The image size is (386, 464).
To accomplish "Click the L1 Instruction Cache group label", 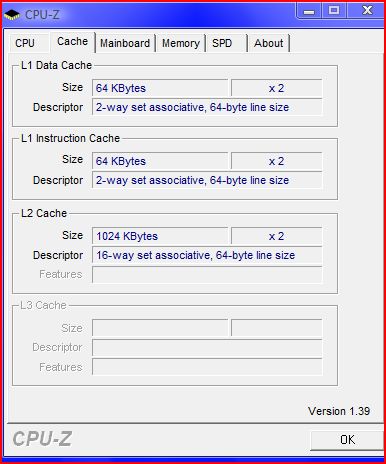I will 70,138.
